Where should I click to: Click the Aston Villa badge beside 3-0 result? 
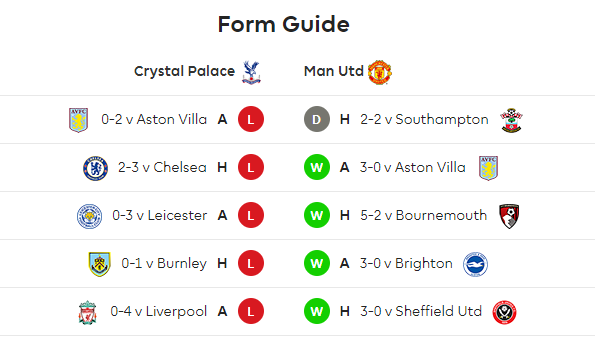(488, 168)
